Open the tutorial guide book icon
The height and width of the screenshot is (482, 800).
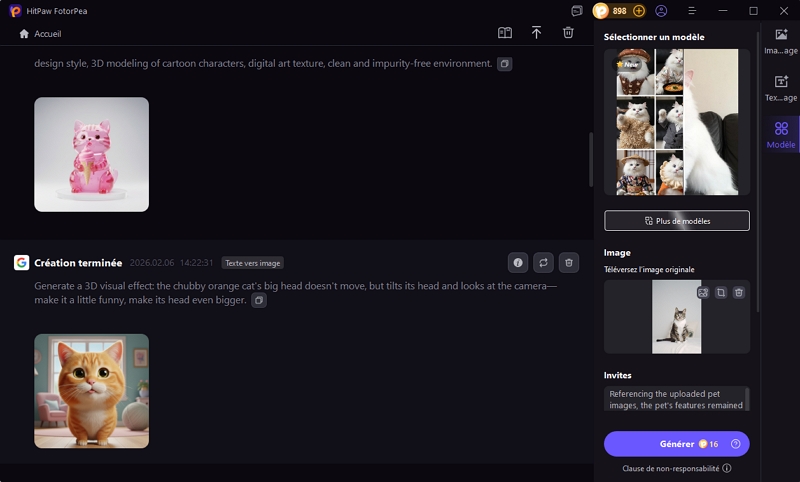click(x=505, y=33)
